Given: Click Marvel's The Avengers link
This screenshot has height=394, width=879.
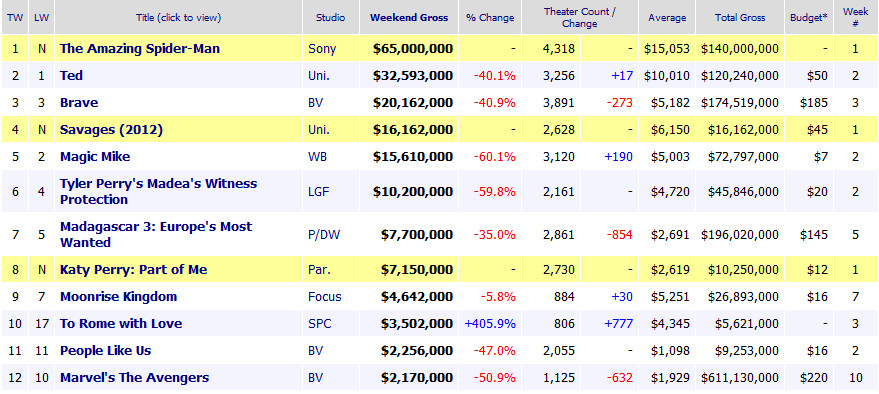Looking at the screenshot, I should 135,378.
